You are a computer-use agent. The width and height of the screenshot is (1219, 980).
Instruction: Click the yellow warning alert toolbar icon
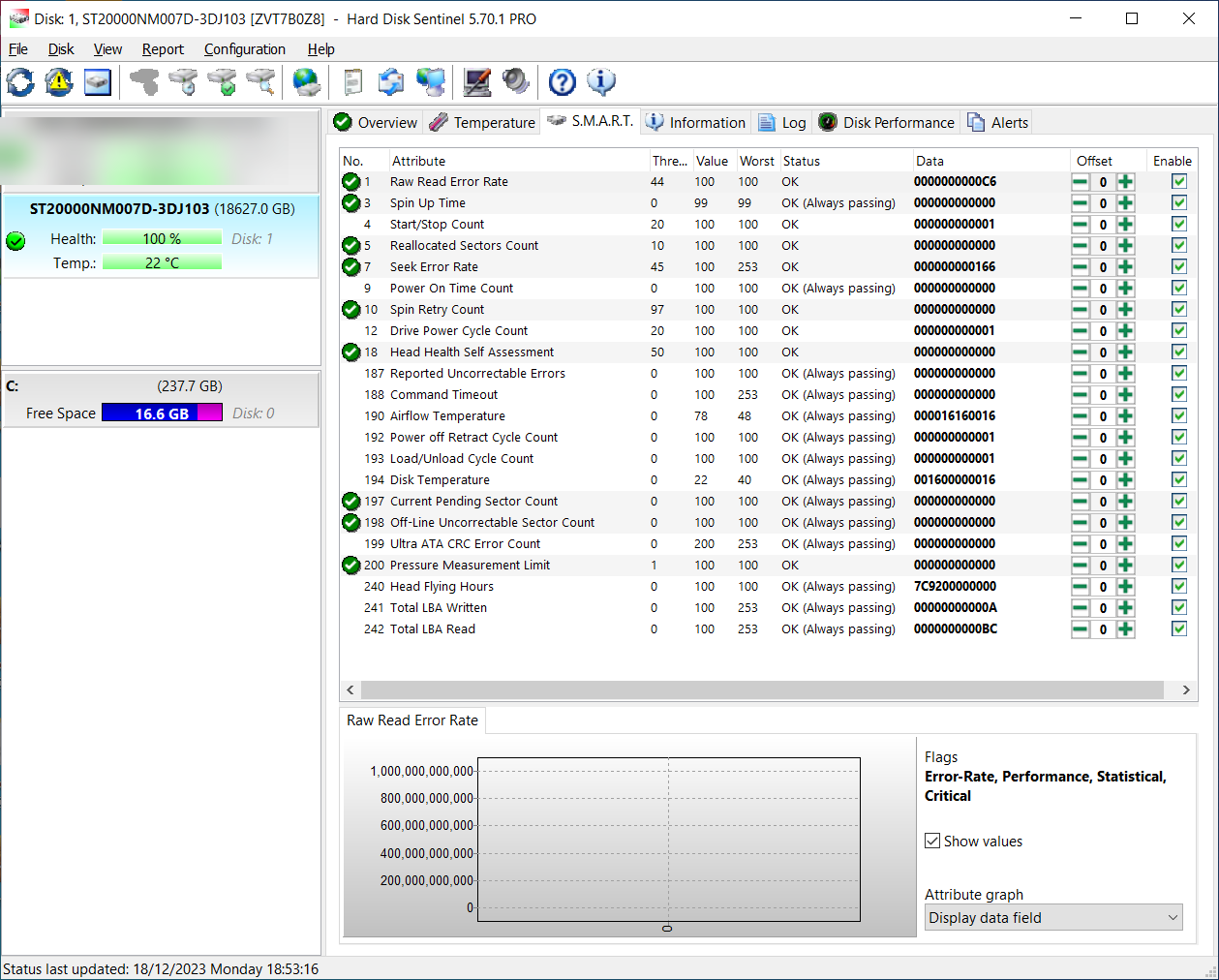coord(59,82)
